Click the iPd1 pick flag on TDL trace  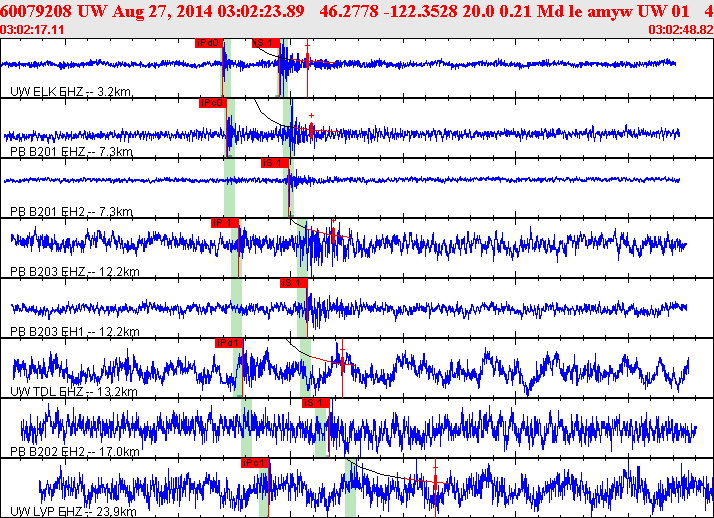coord(229,342)
